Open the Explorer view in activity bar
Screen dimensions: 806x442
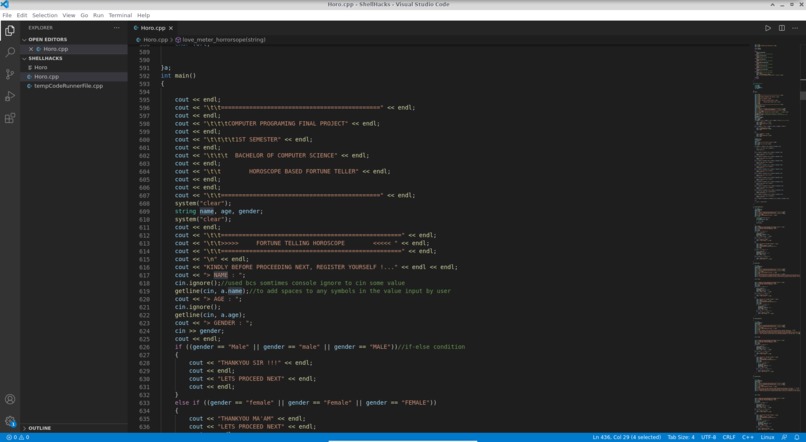(x=10, y=31)
